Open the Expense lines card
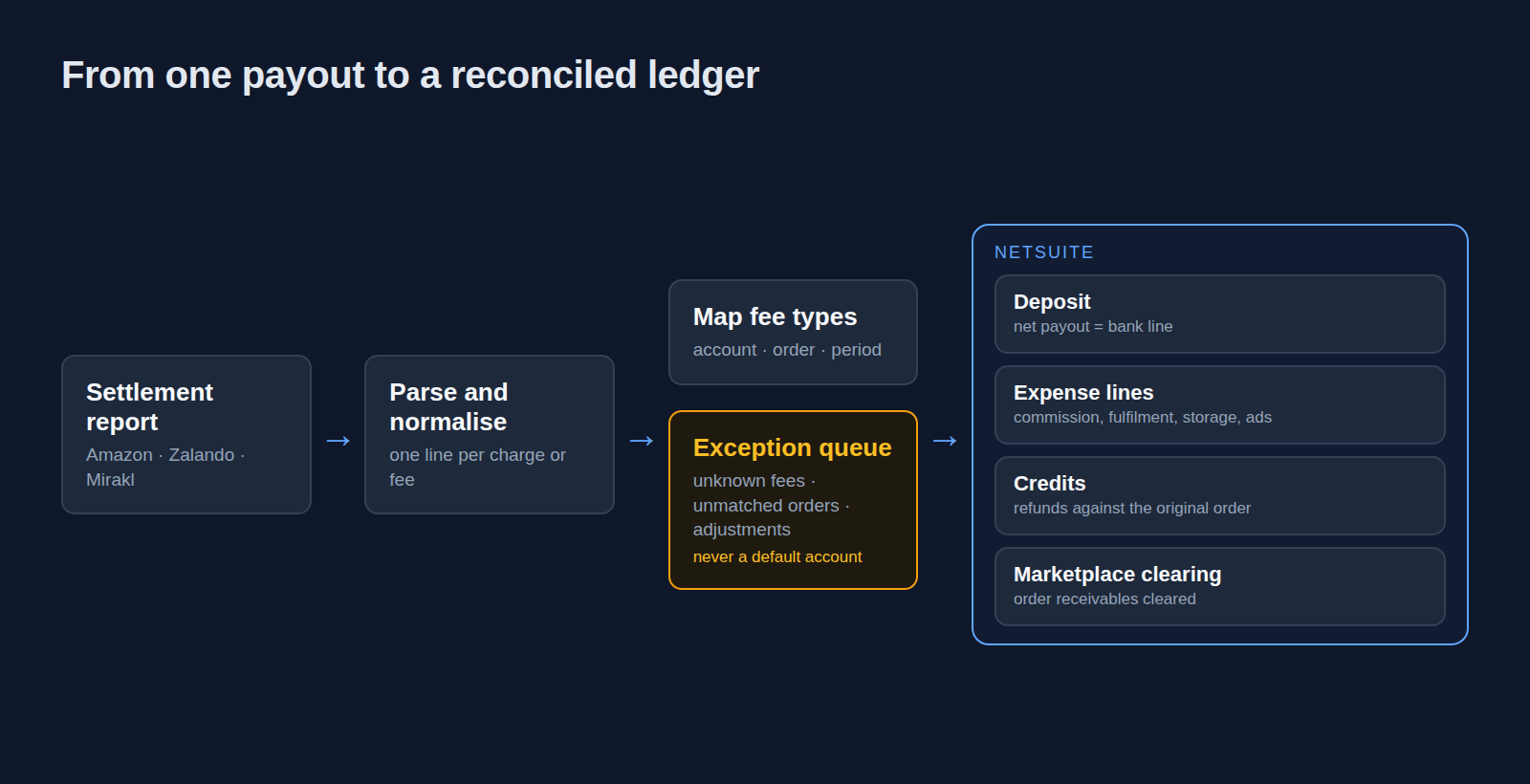The width and height of the screenshot is (1530, 784). click(x=1220, y=405)
